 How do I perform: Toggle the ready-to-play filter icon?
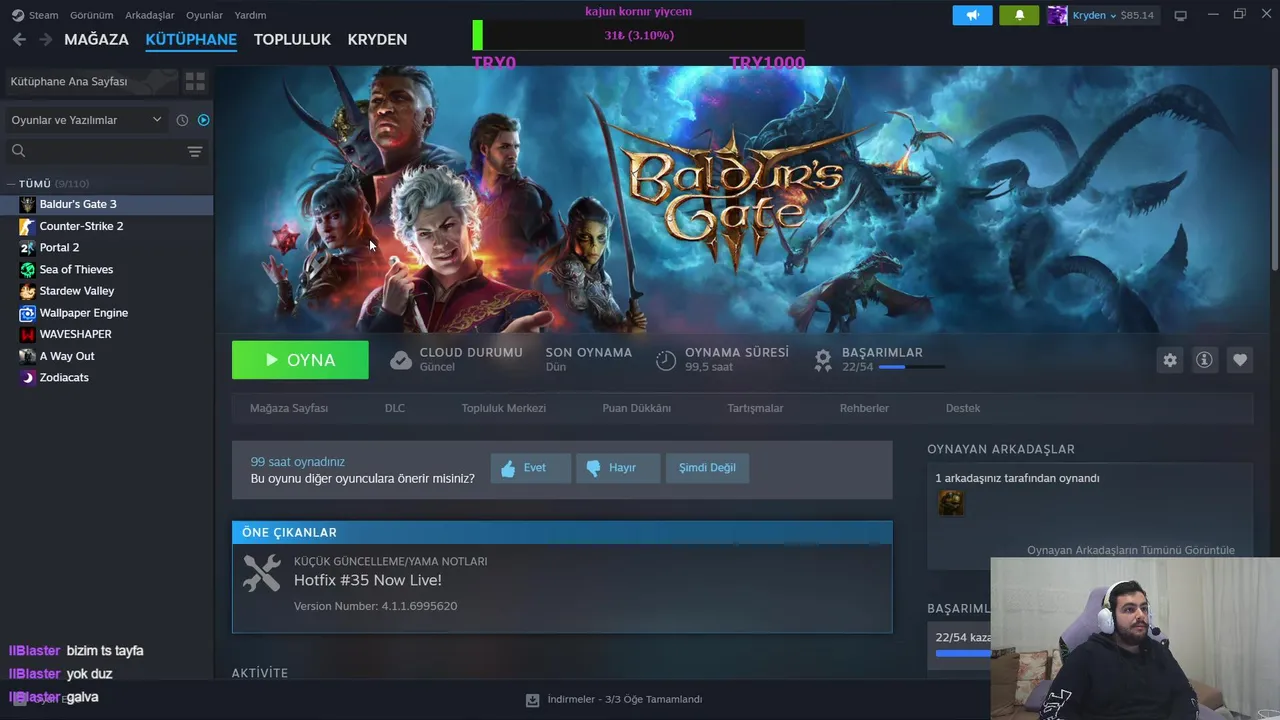click(204, 120)
